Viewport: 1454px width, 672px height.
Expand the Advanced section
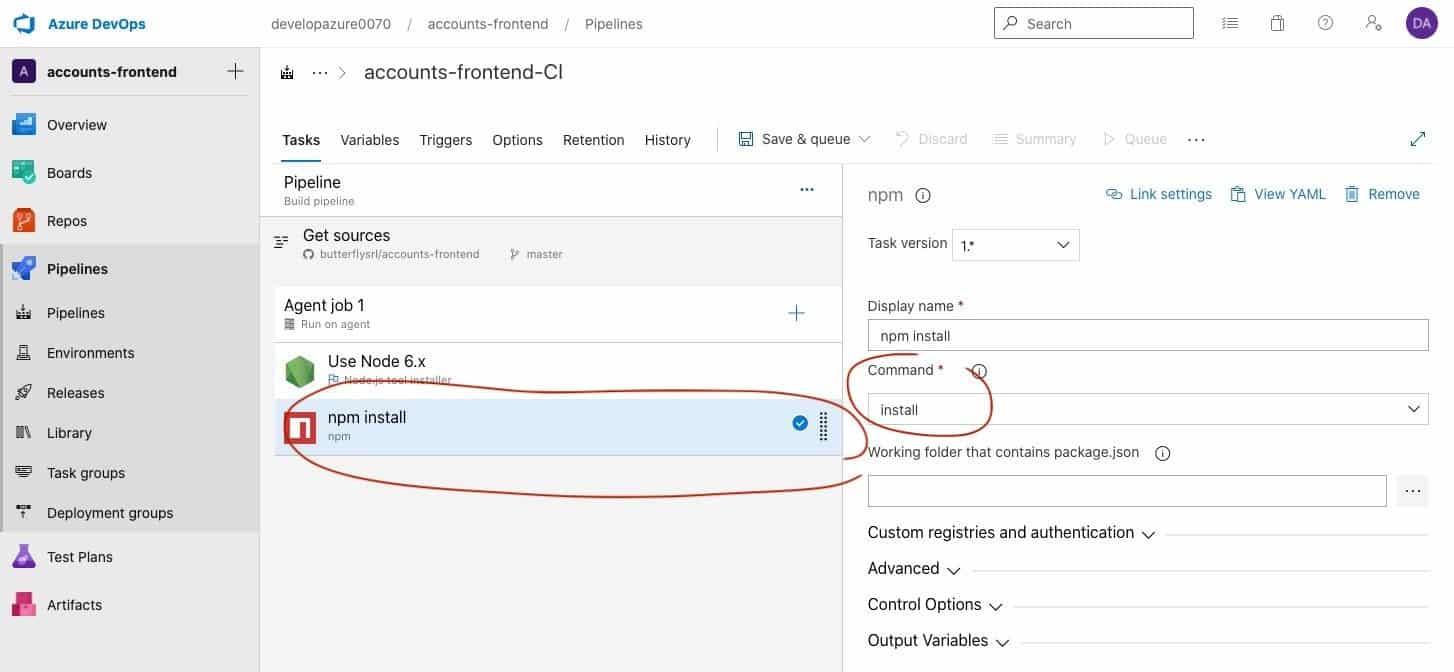pos(914,569)
